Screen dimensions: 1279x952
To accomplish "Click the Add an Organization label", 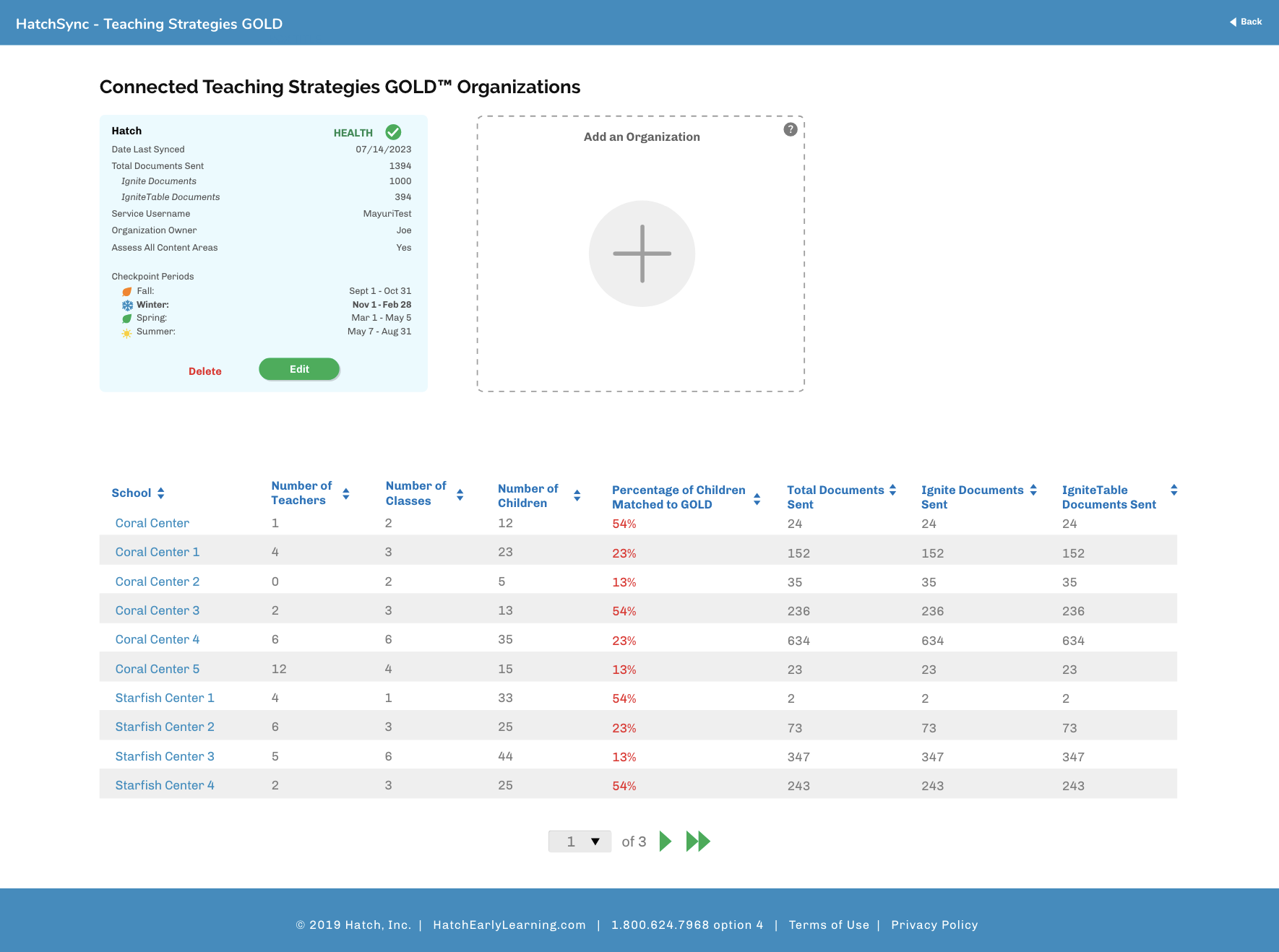I will tap(642, 137).
